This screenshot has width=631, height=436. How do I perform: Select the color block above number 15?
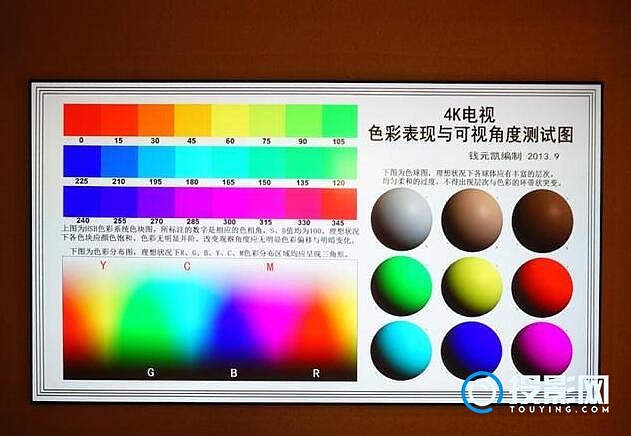coord(119,120)
